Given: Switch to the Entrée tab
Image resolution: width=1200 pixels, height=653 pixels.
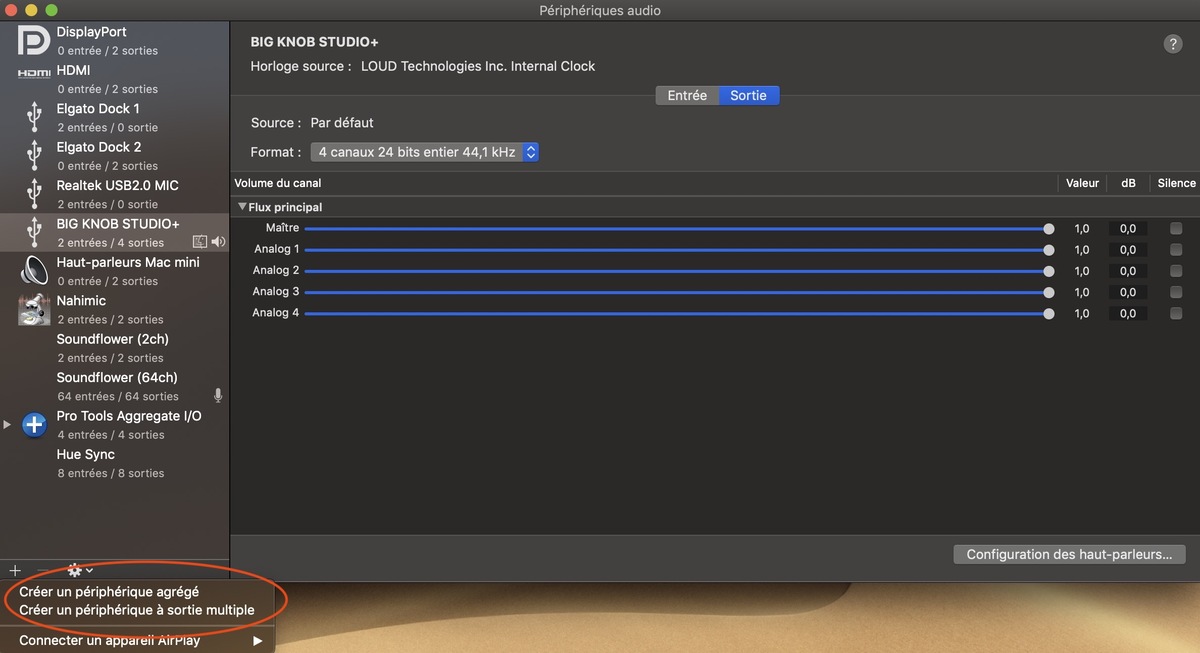Looking at the screenshot, I should pyautogui.click(x=687, y=95).
